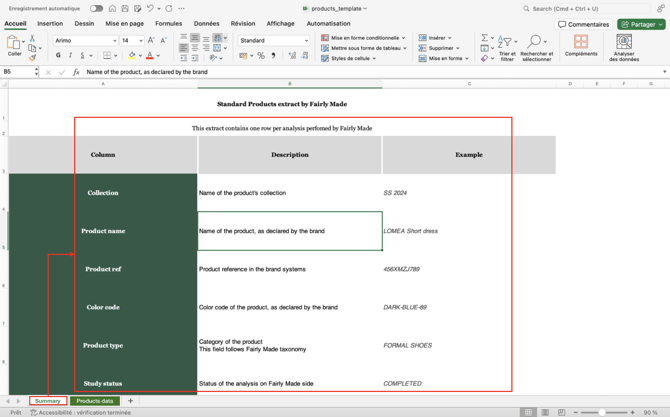
Task: Open the Products data sheet tab
Action: tap(95, 401)
